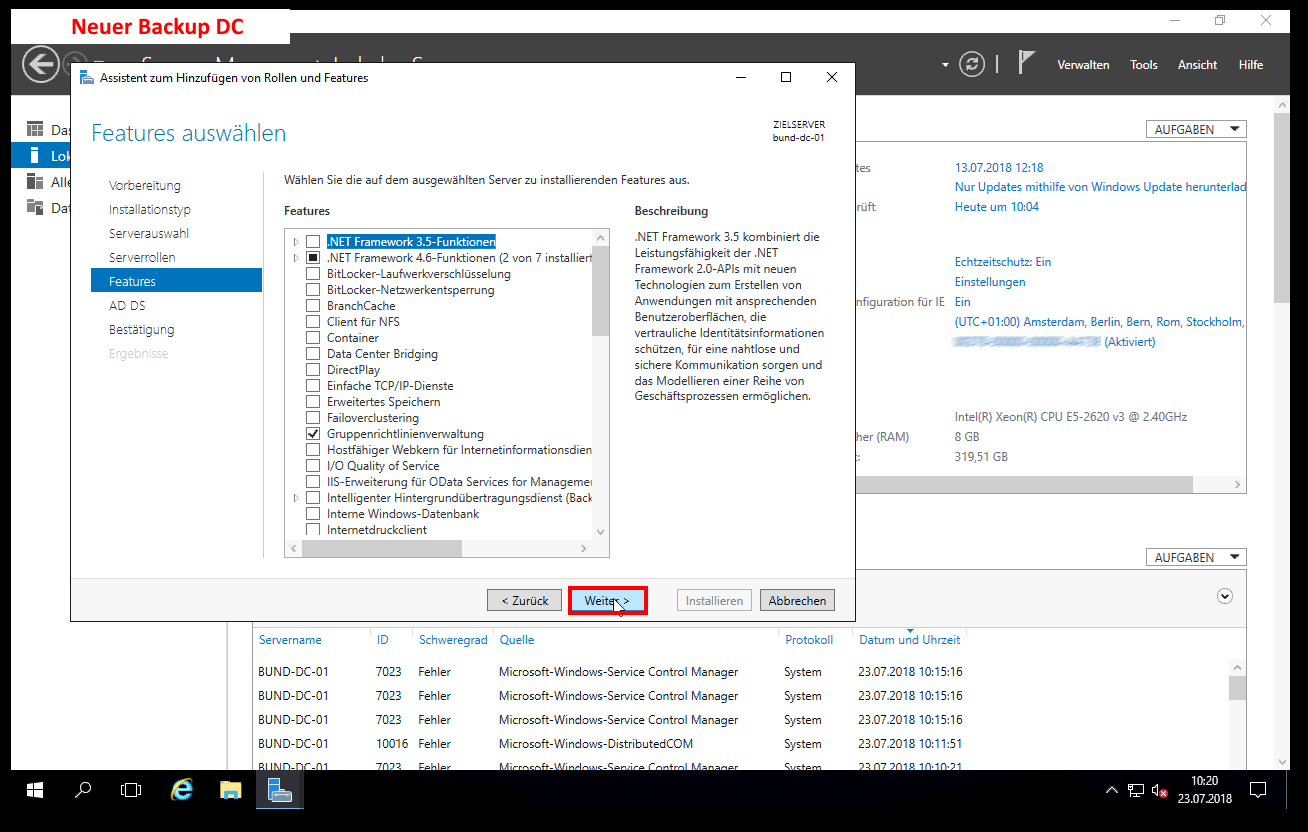
Task: Click Einstellungen link in properties
Action: pyautogui.click(x=990, y=281)
